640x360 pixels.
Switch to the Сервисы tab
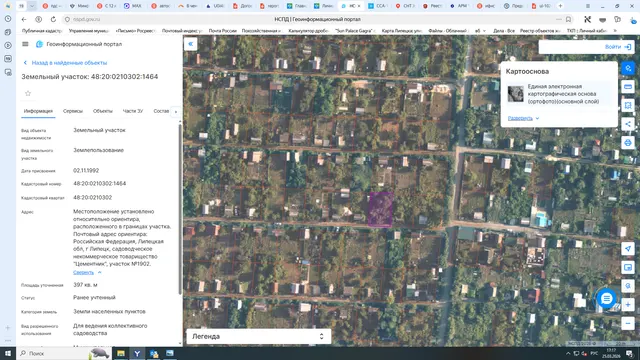73,111
